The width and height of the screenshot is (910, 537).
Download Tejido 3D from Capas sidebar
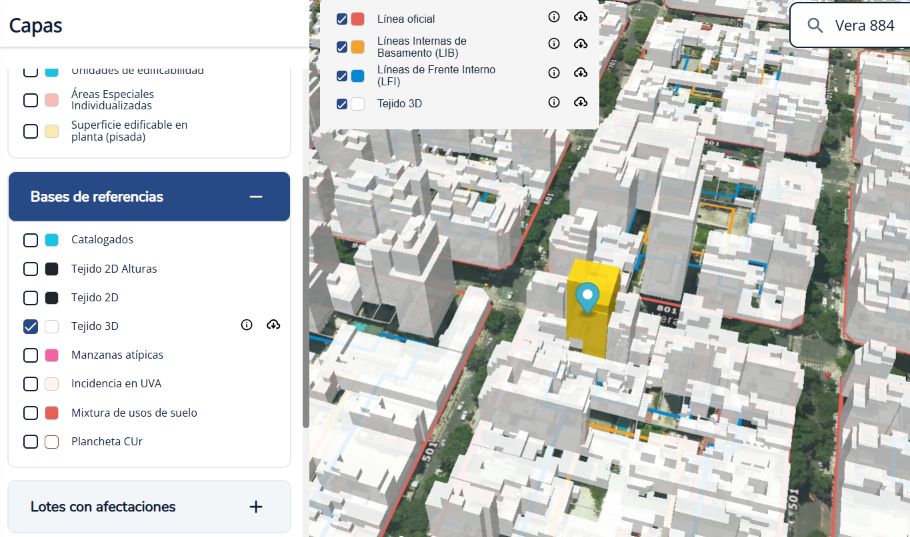pos(273,325)
